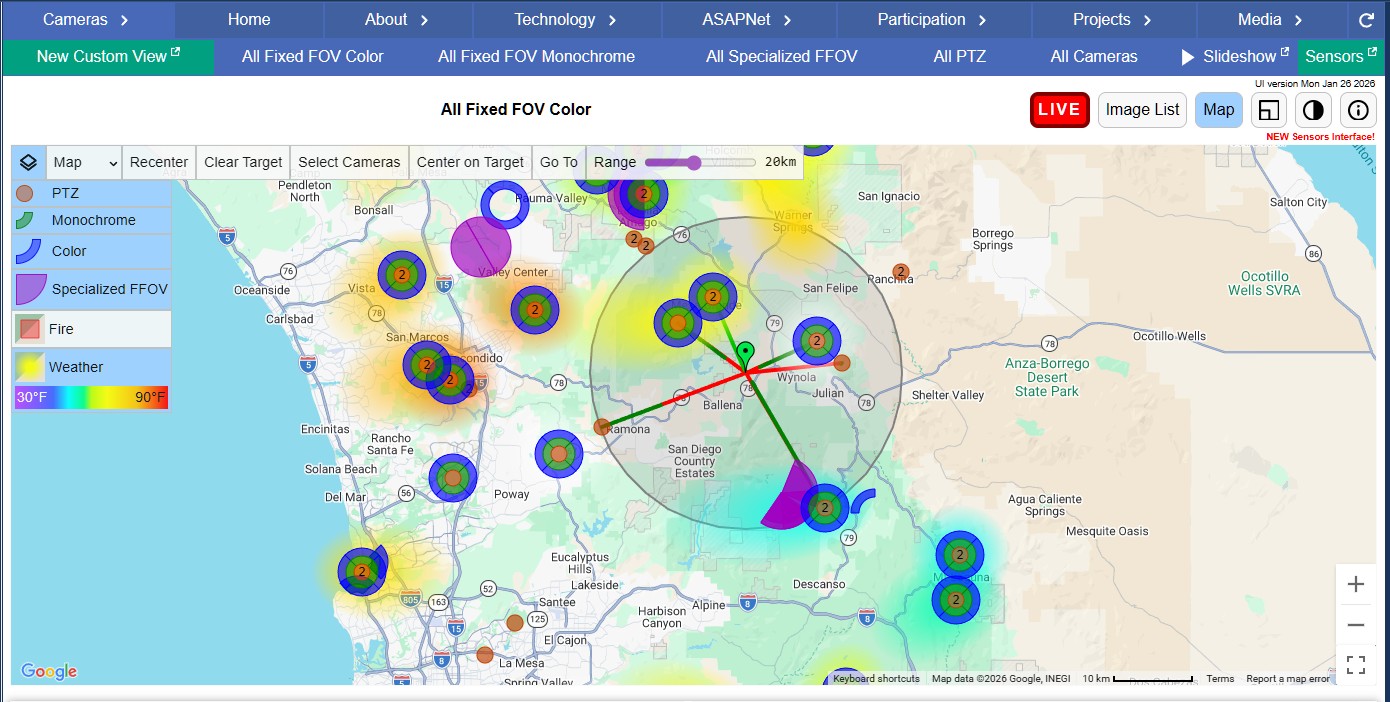Expand the Technology menu
The height and width of the screenshot is (702, 1390).
[x=567, y=20]
